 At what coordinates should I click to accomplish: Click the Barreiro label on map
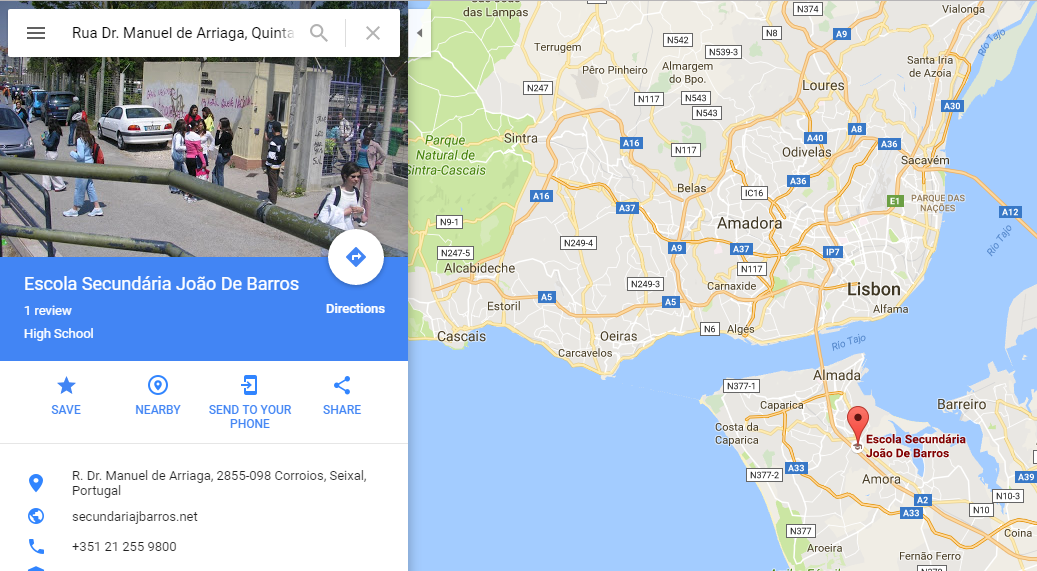click(962, 404)
